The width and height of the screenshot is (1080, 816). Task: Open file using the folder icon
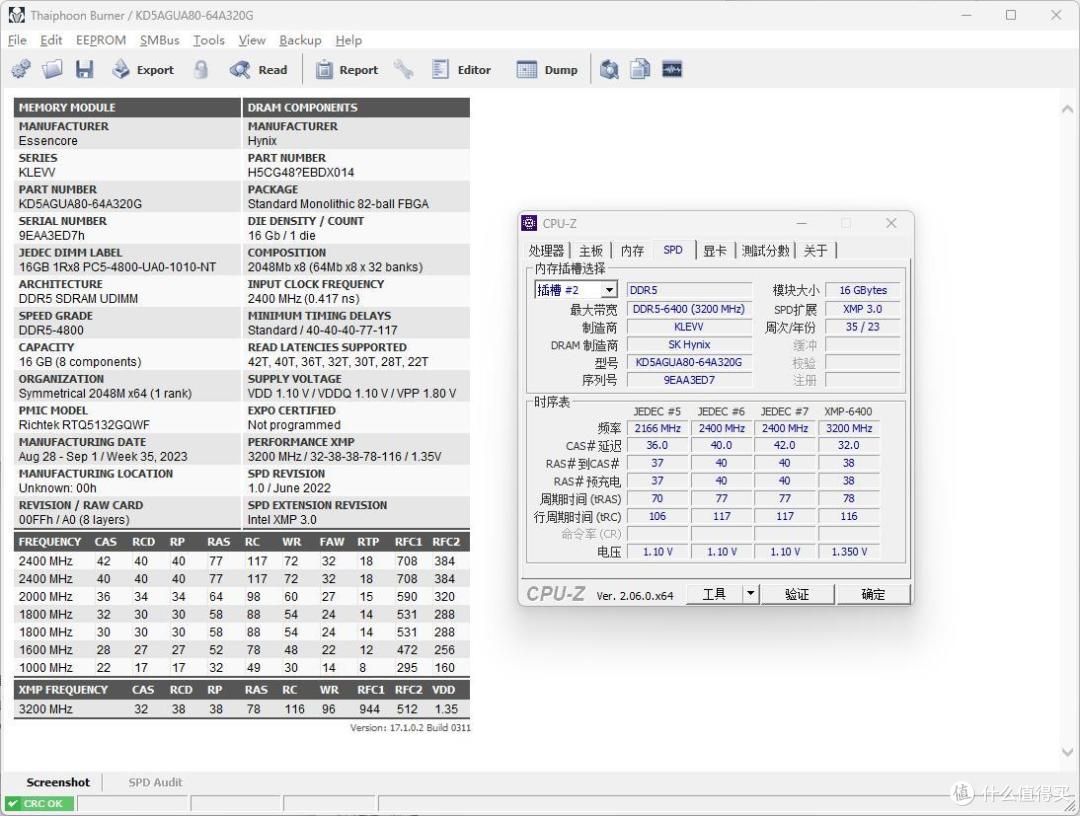[x=53, y=70]
